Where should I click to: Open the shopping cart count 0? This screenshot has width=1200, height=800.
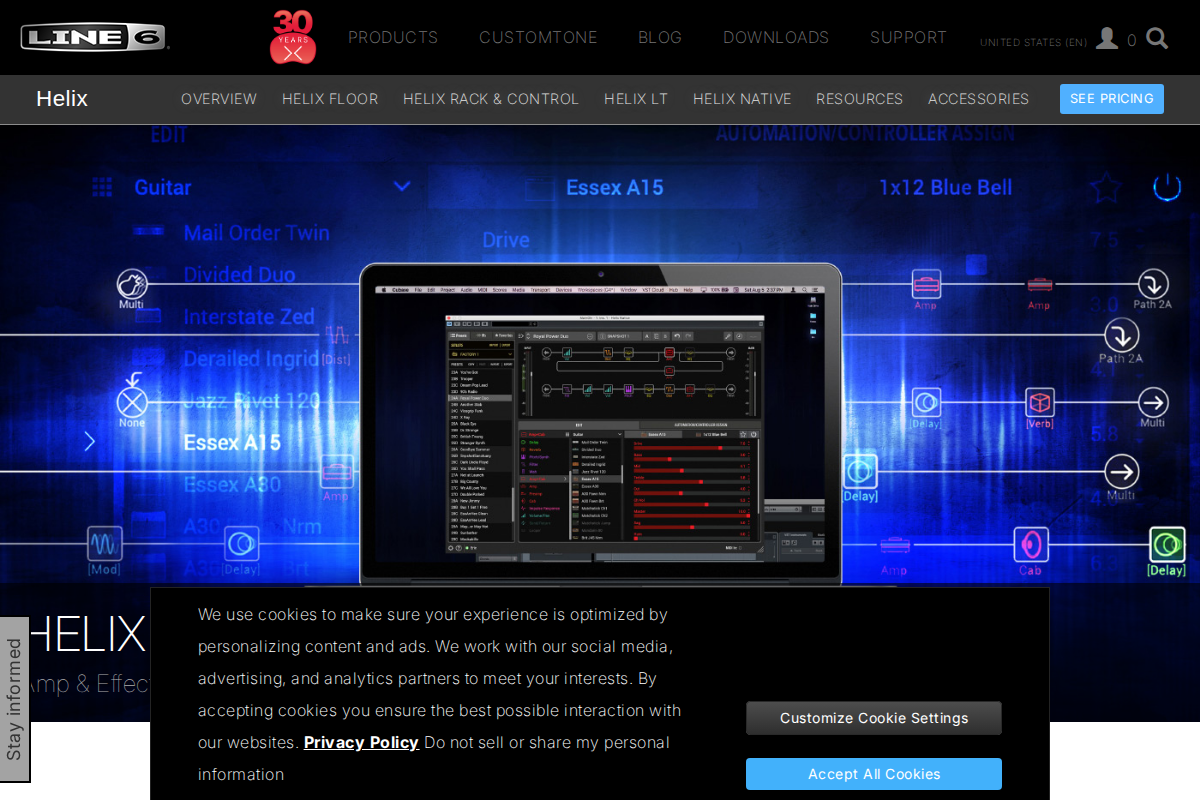(1132, 41)
